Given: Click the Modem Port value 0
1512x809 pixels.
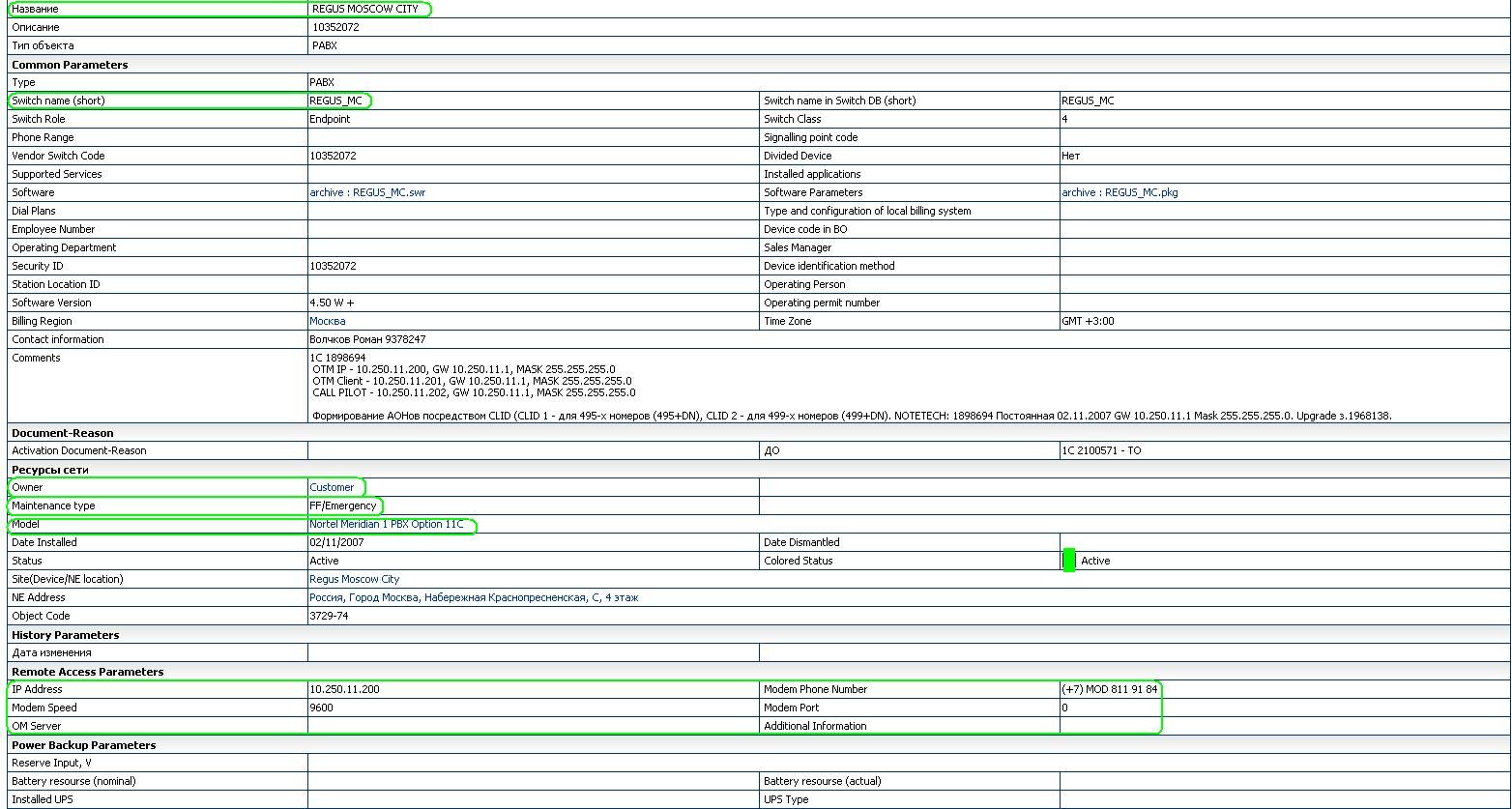Looking at the screenshot, I should click(x=1064, y=708).
